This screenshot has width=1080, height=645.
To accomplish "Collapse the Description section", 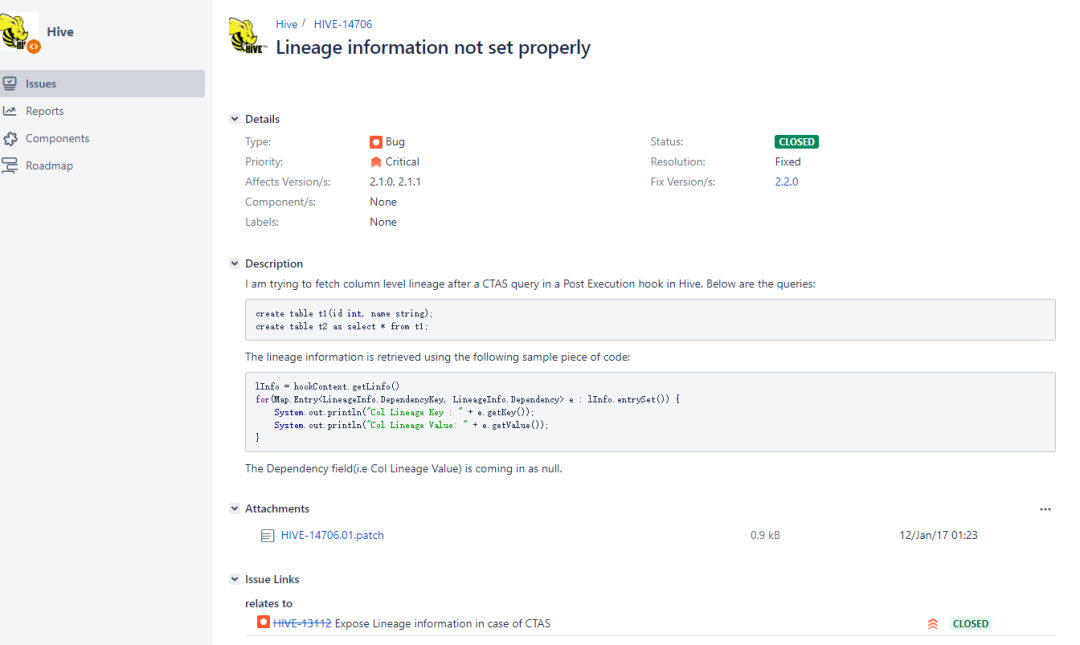I will click(x=235, y=263).
